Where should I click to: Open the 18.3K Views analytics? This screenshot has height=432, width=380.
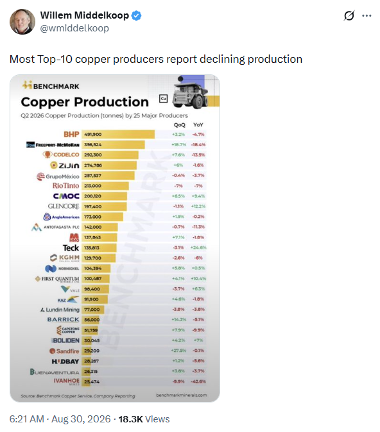(144, 419)
